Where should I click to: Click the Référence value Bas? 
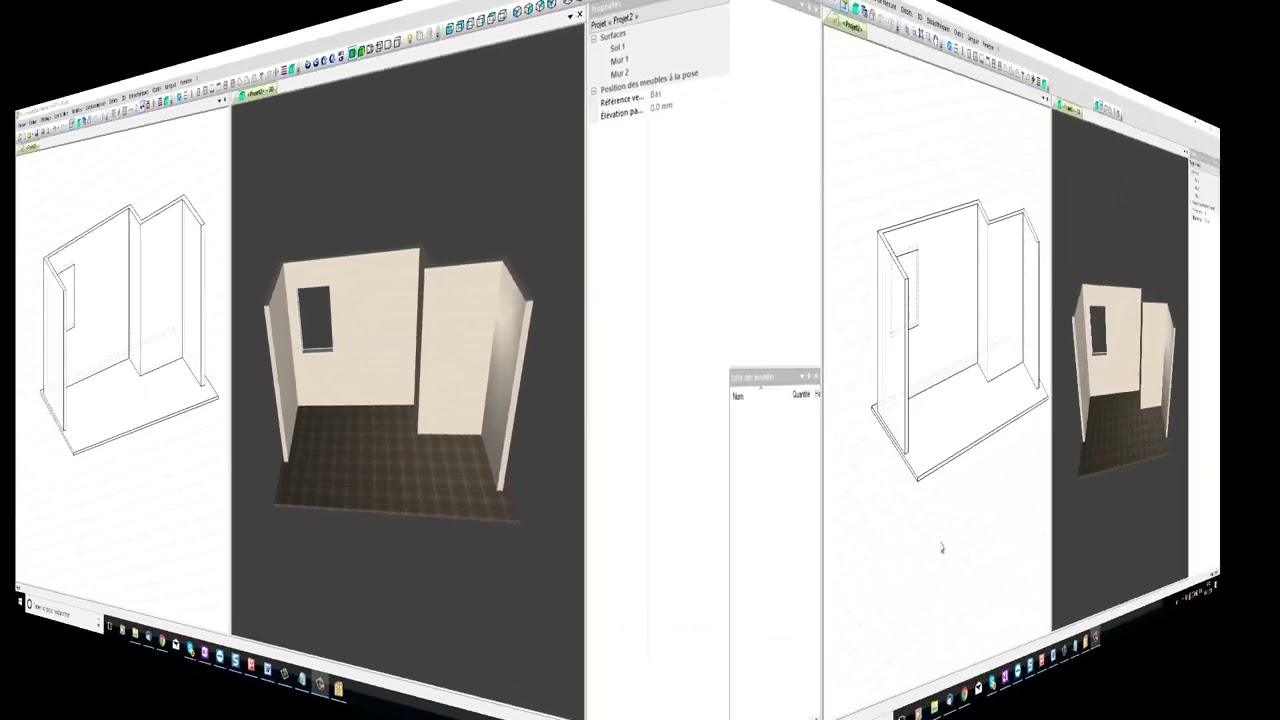tap(656, 94)
